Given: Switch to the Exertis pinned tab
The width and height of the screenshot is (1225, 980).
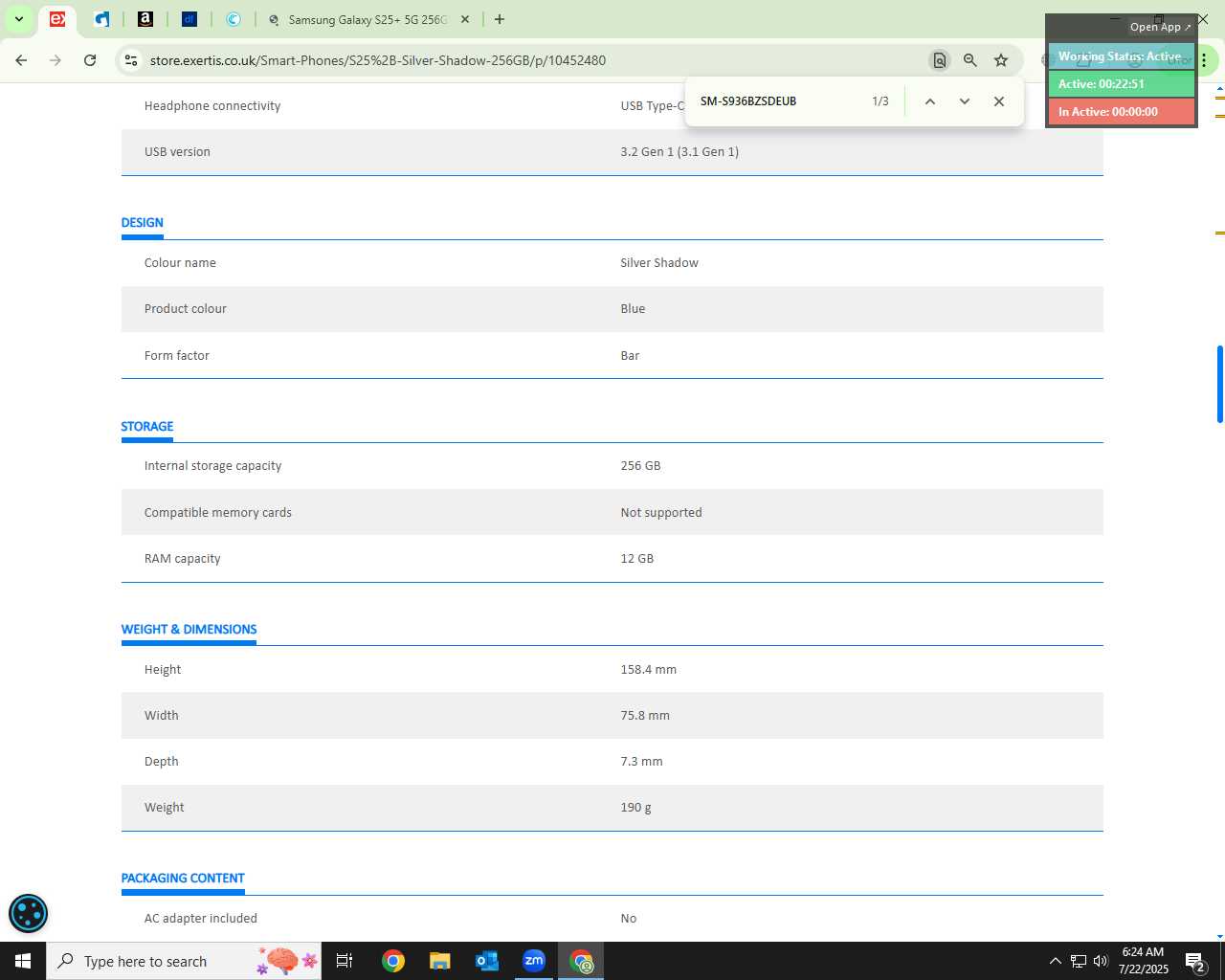Looking at the screenshot, I should (57, 19).
